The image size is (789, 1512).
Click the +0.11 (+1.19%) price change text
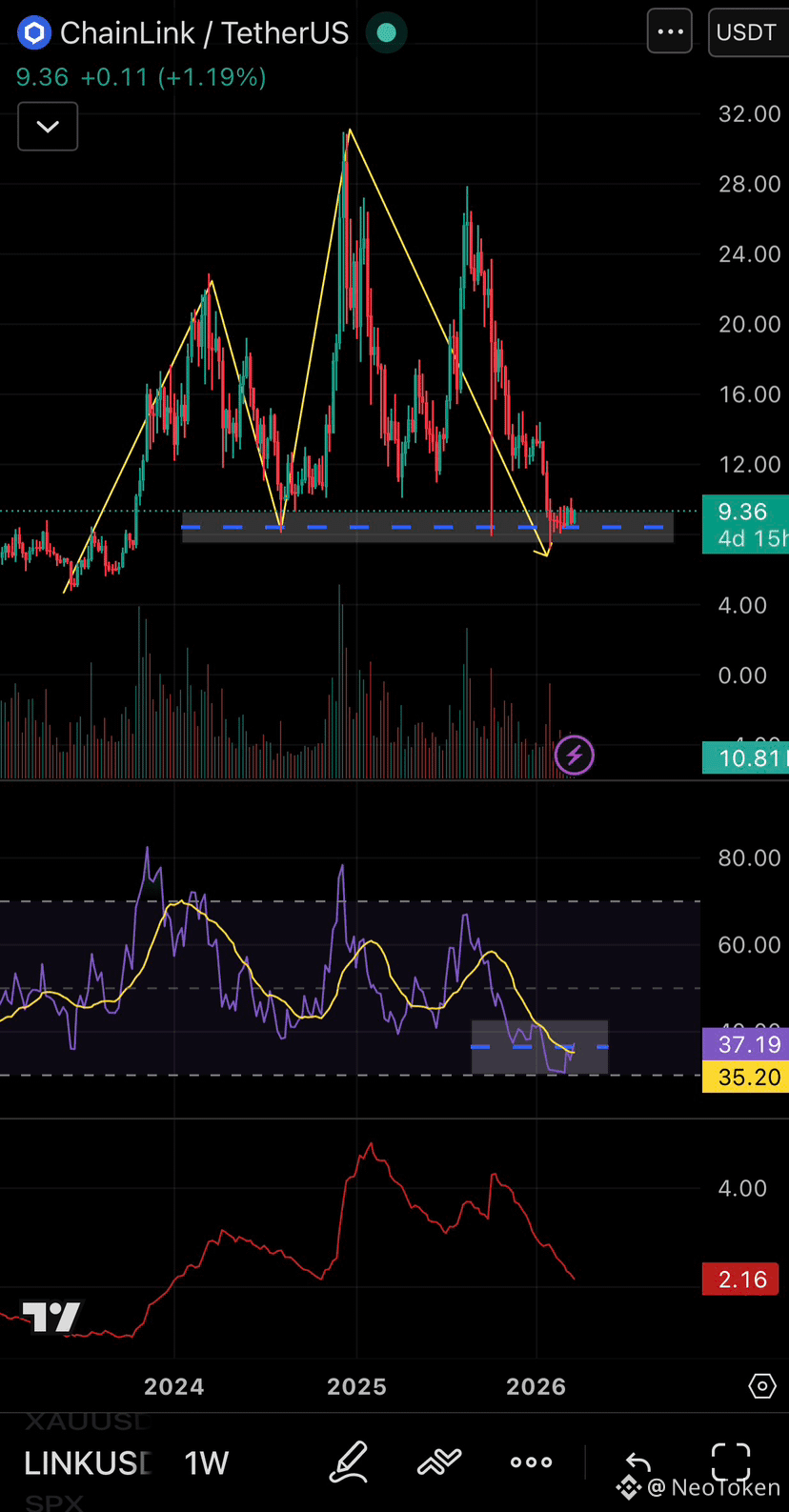coord(173,77)
